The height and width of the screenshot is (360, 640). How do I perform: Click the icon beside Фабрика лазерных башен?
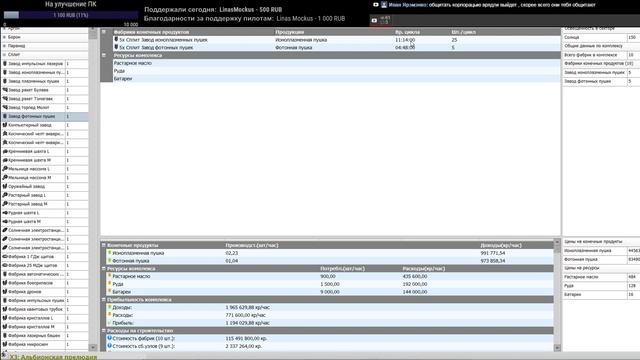(x=5, y=336)
